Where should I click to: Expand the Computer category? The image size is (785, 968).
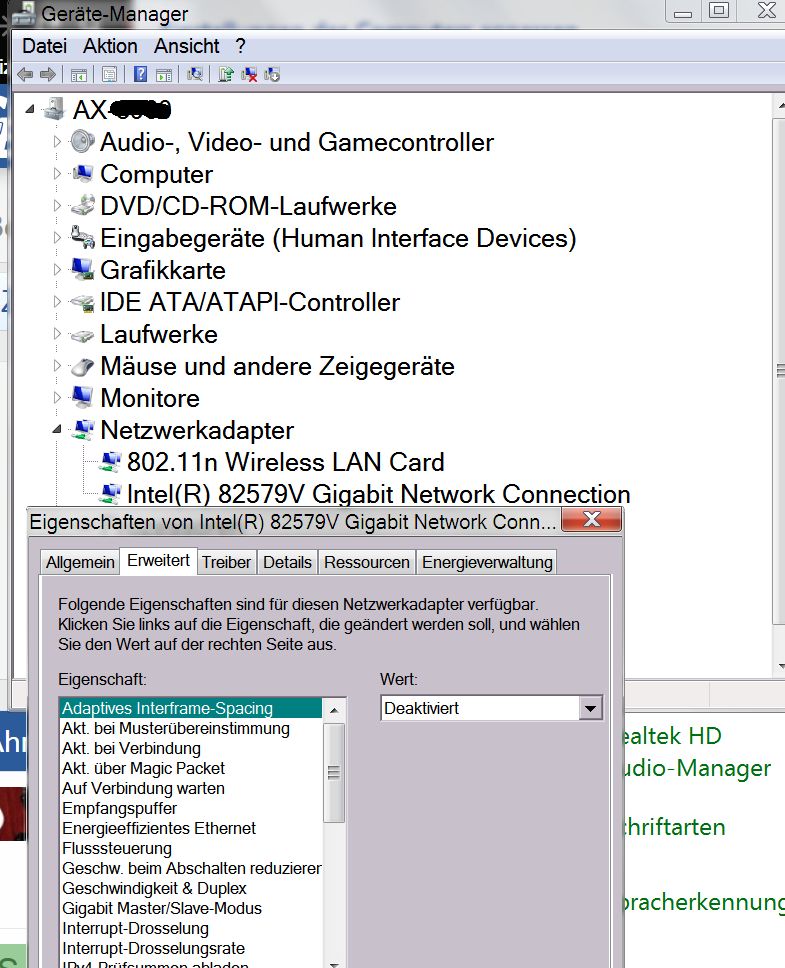point(57,174)
